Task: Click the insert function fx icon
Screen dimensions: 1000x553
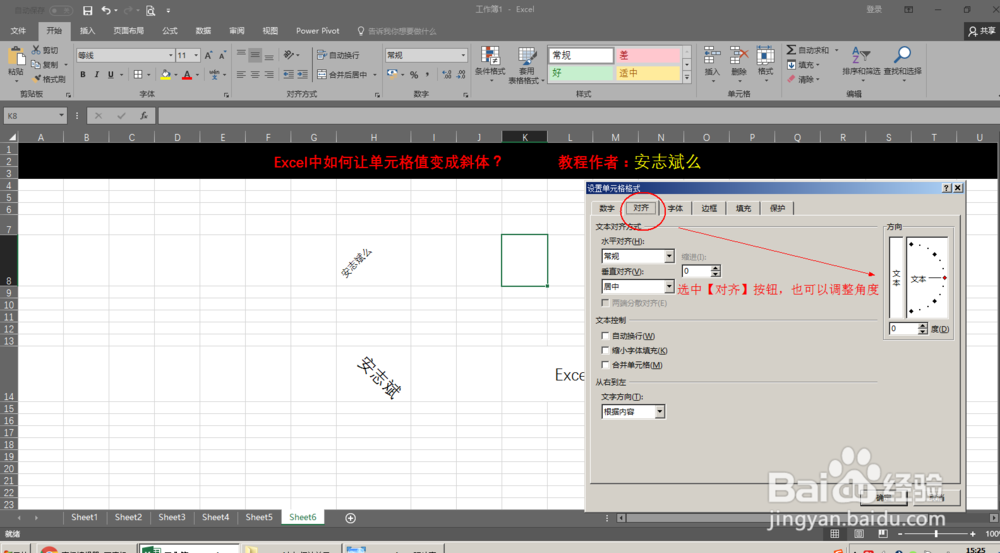Action: [x=144, y=115]
